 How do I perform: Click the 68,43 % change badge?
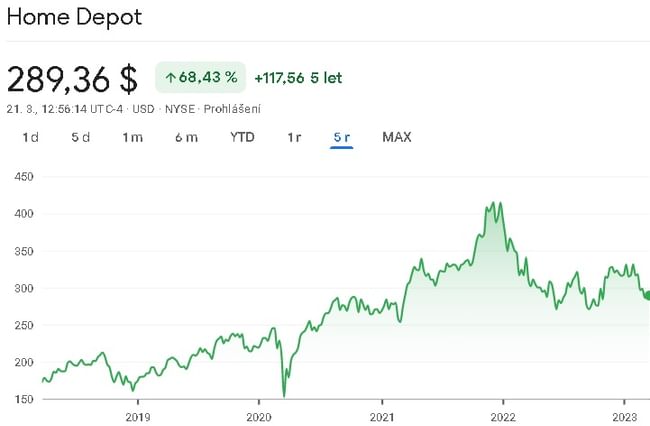[200, 77]
